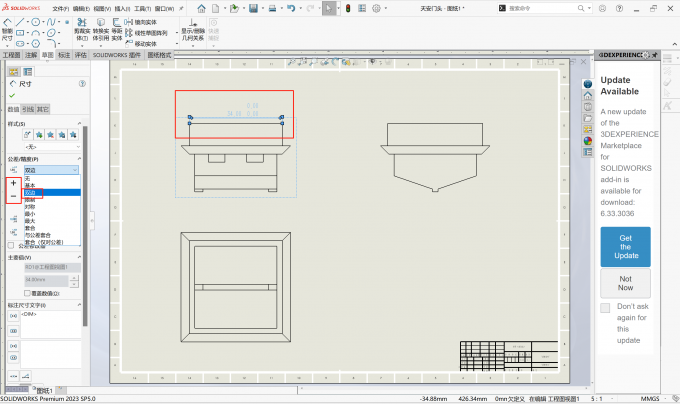Image resolution: width=680 pixels, height=404 pixels.
Task: Select the Line sketch tool
Action: [x=20, y=22]
